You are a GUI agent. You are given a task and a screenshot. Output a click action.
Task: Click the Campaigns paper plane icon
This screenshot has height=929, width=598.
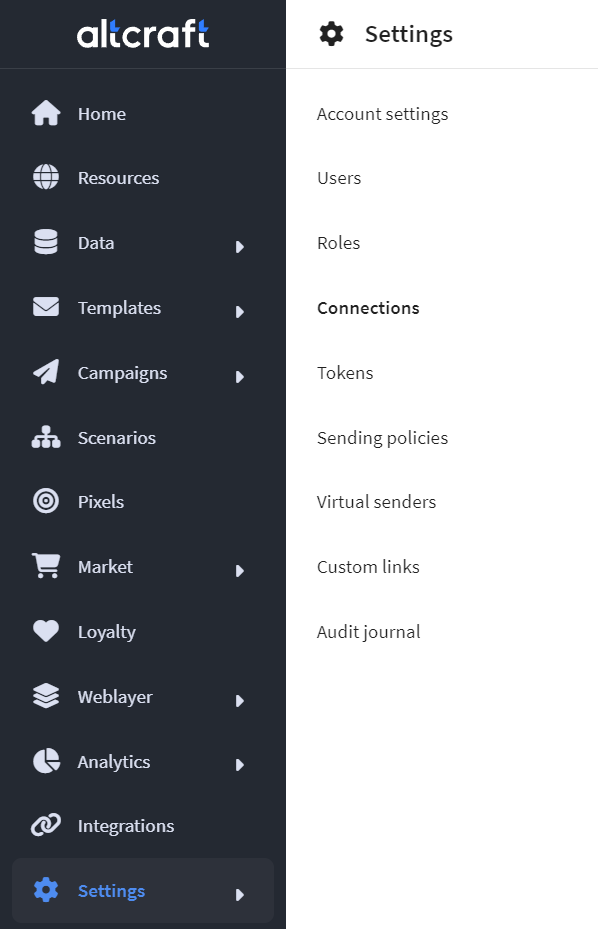(46, 372)
